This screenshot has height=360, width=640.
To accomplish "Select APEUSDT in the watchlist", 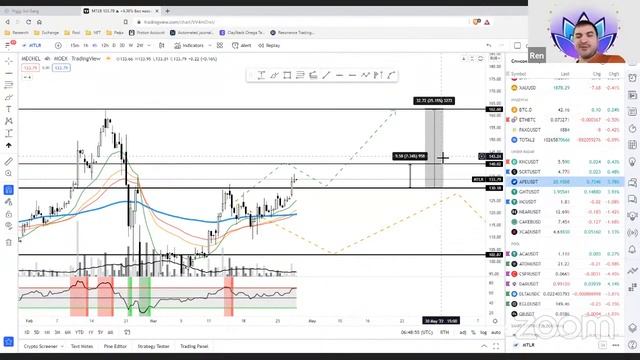I will (x=565, y=182).
